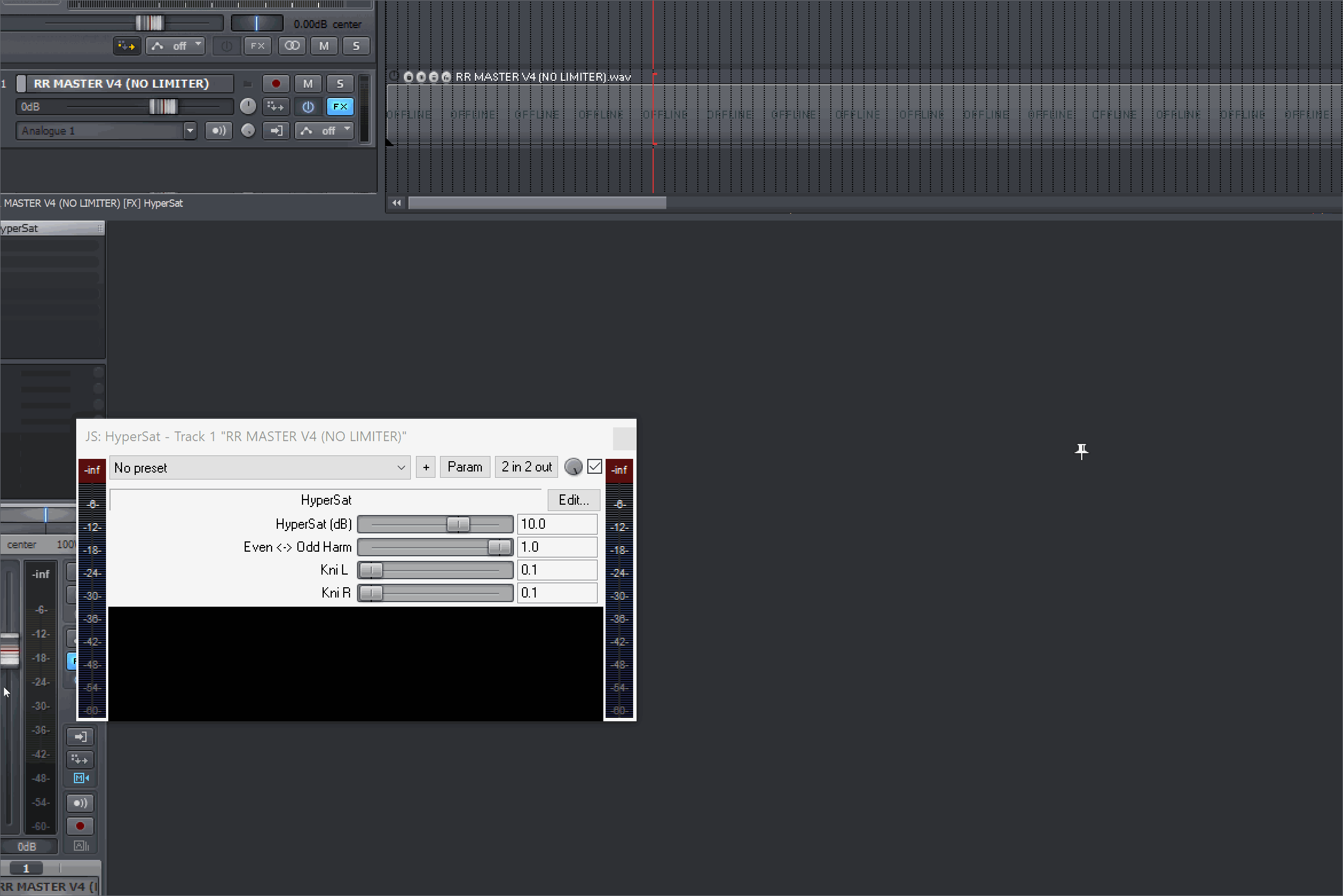The width and height of the screenshot is (1343, 896).
Task: Solo the RR MASTER V4 track
Action: [x=340, y=84]
